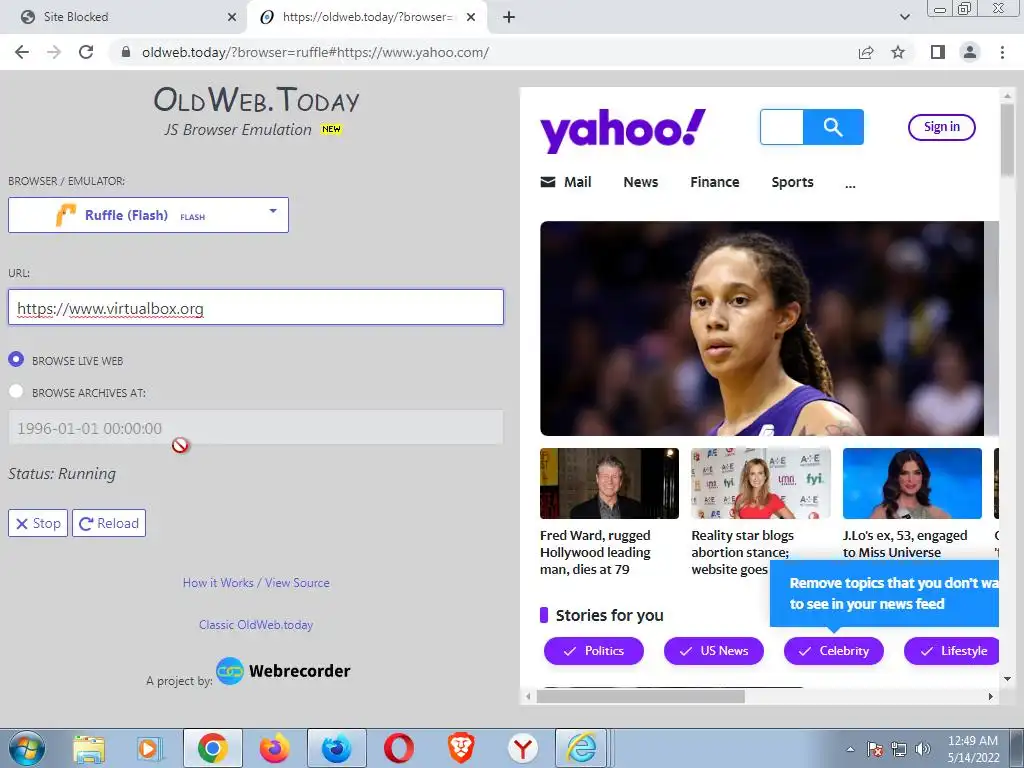
Task: Open Chrome's side panel icon
Action: coord(938,52)
